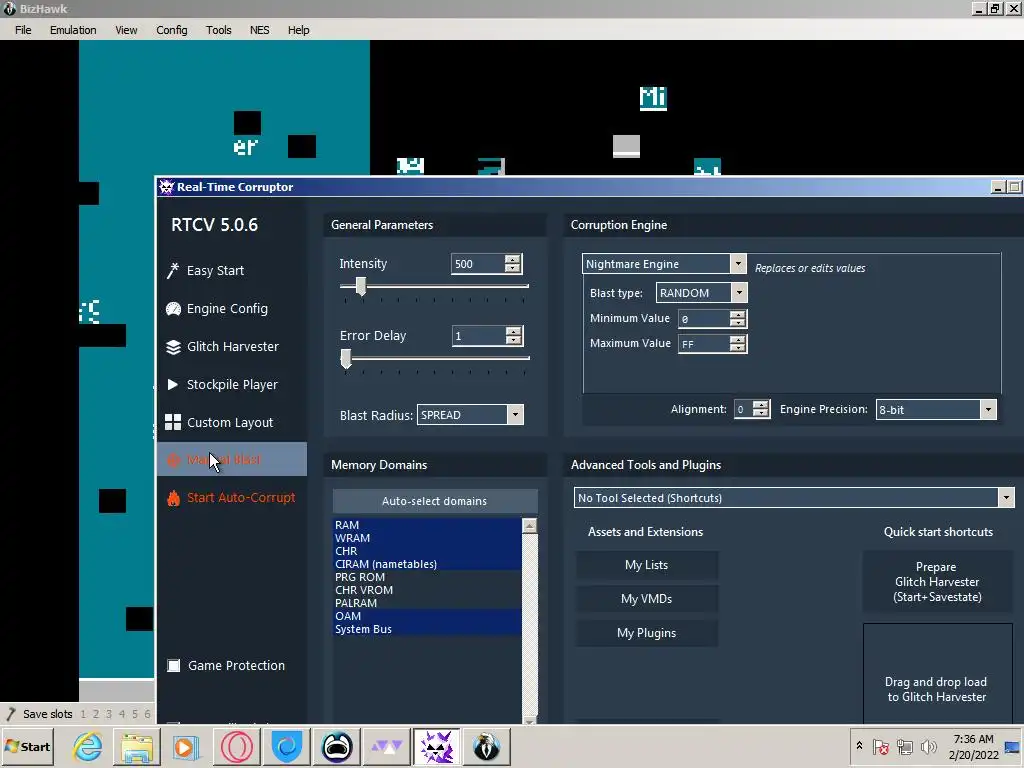The height and width of the screenshot is (768, 1024).
Task: Click the Real-Time Corruptor title bar icon
Action: 167,187
